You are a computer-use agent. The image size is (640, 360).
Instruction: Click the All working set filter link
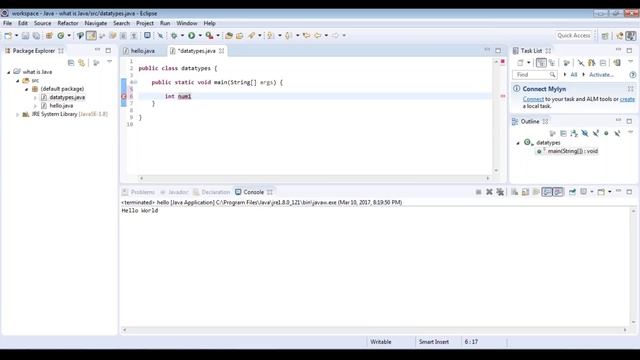(x=573, y=75)
